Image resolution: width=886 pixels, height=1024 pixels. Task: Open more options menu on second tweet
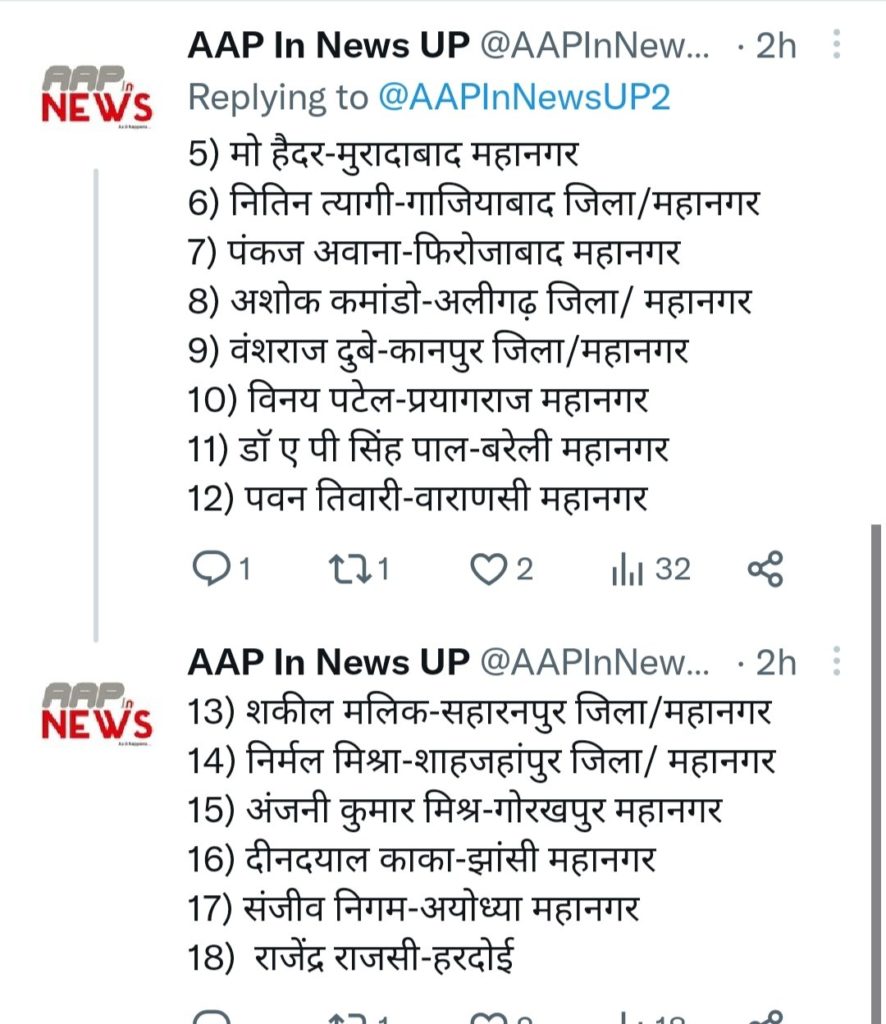(x=837, y=661)
